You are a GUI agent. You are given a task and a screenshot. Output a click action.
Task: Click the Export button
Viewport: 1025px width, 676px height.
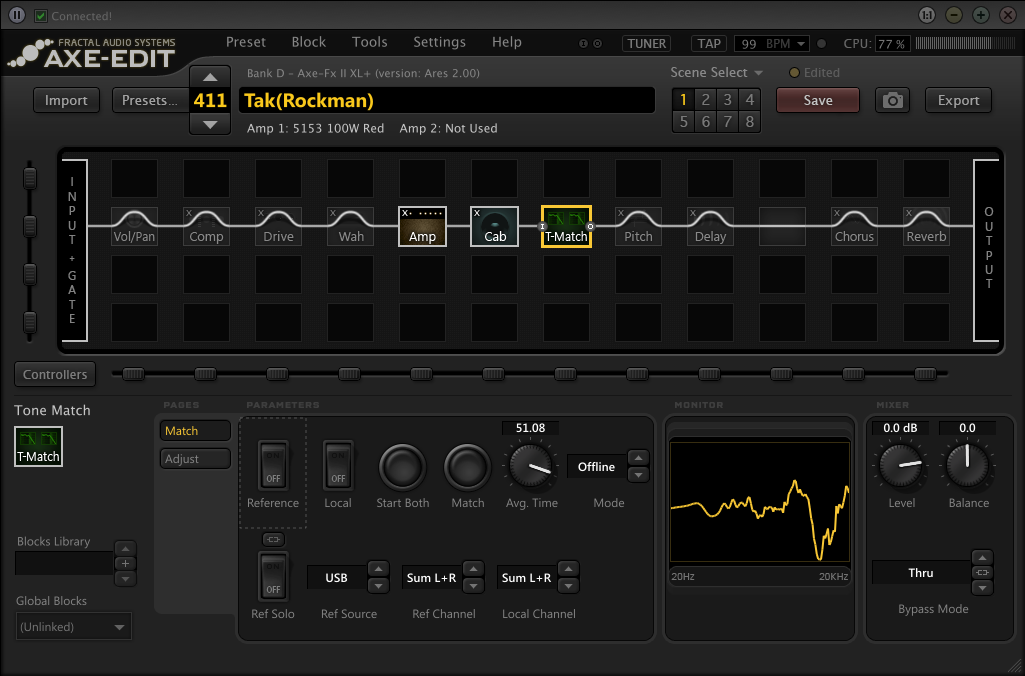click(x=958, y=101)
